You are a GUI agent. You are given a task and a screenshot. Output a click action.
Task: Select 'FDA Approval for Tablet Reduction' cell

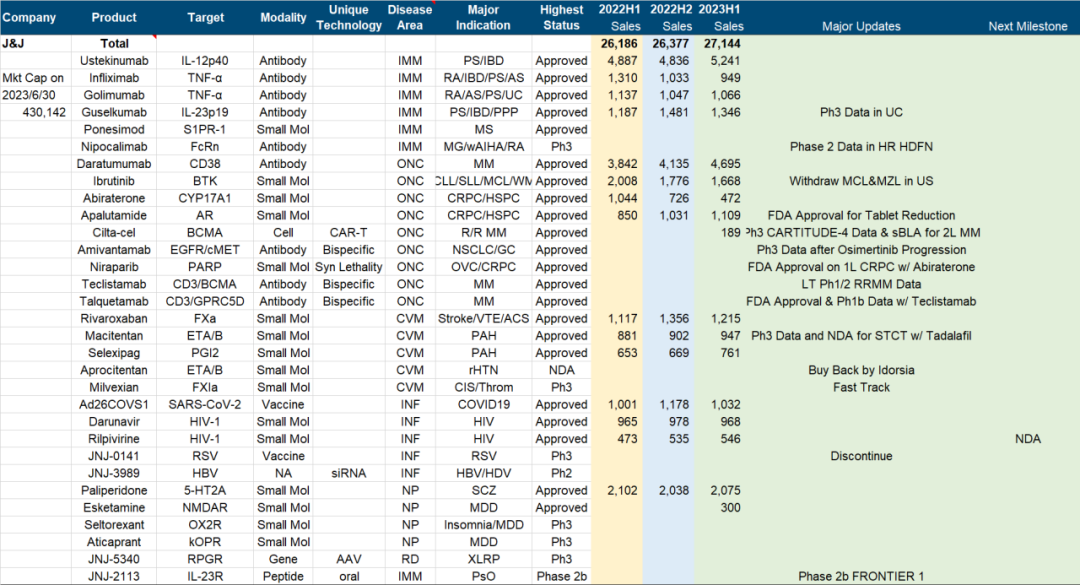click(861, 216)
